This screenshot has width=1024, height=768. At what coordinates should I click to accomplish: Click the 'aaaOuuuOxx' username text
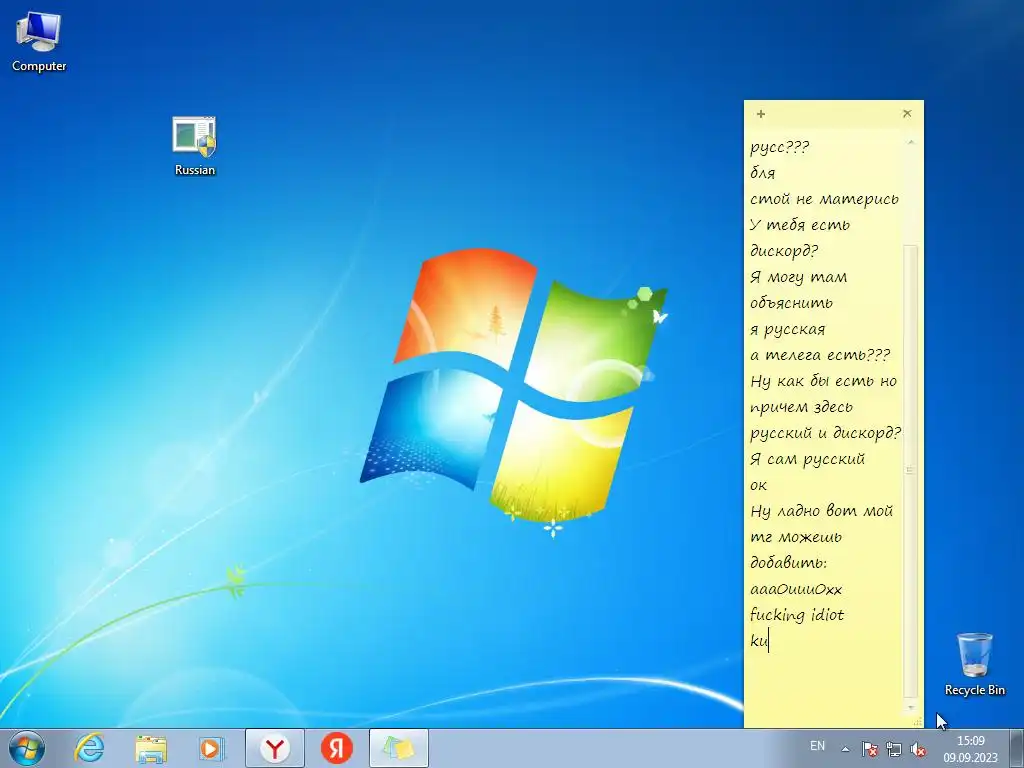(x=796, y=590)
